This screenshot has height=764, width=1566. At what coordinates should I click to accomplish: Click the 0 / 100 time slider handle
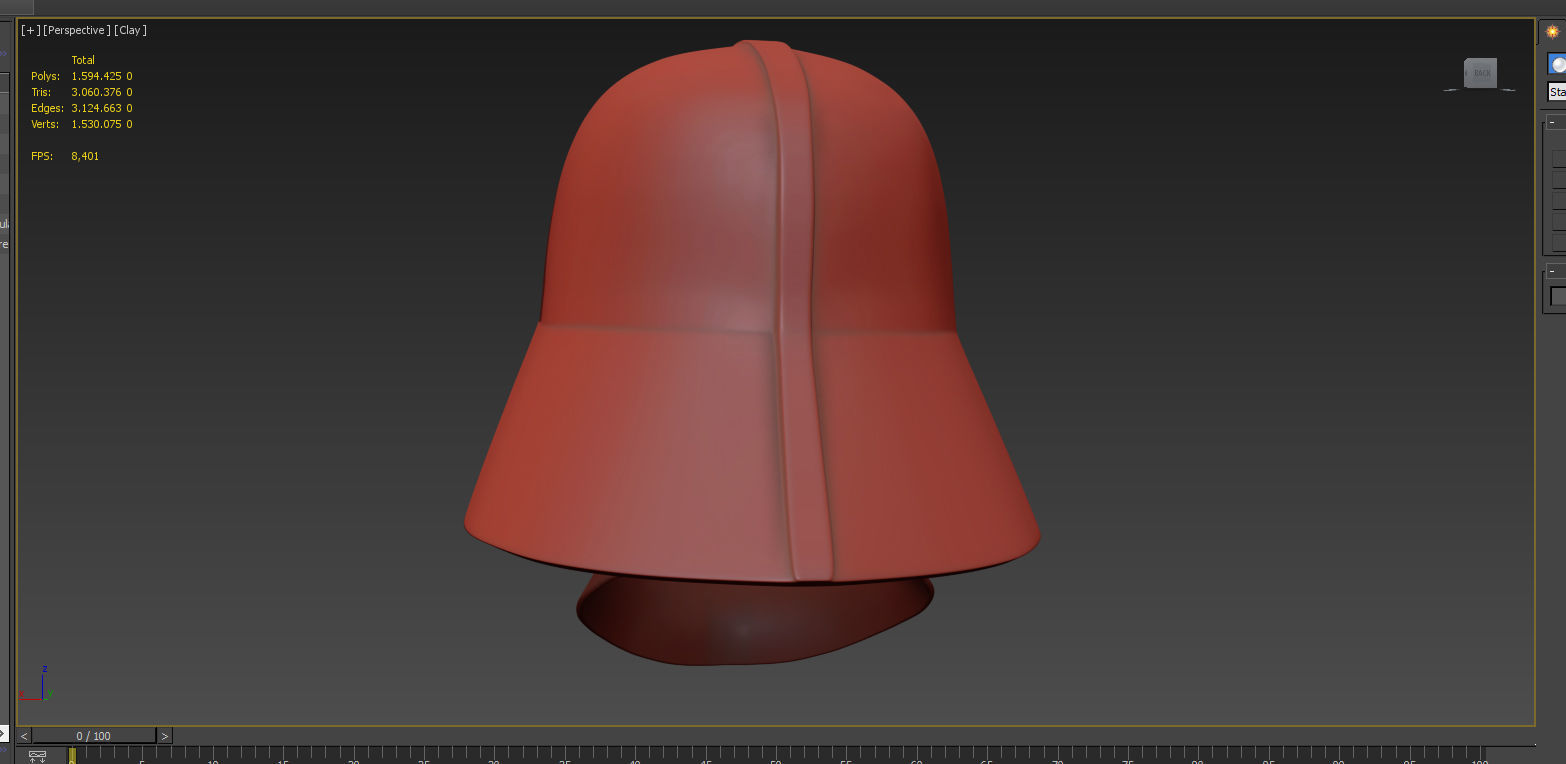pyautogui.click(x=94, y=736)
